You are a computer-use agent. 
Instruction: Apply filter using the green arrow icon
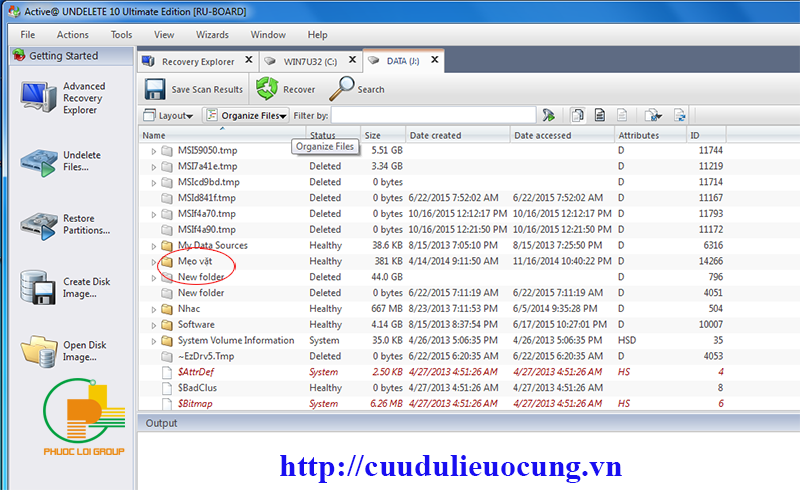coord(549,115)
